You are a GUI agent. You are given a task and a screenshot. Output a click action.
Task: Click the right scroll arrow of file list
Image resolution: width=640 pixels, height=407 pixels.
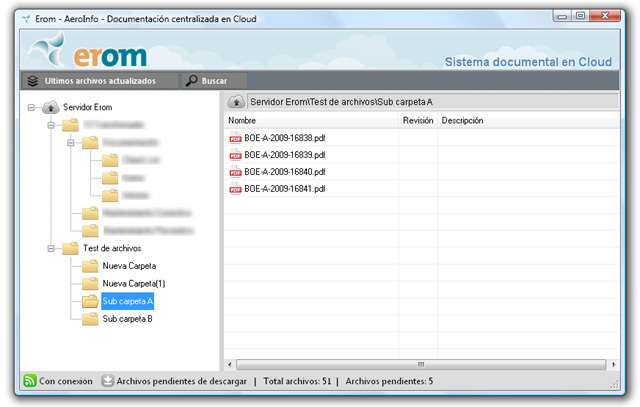pyautogui.click(x=613, y=364)
